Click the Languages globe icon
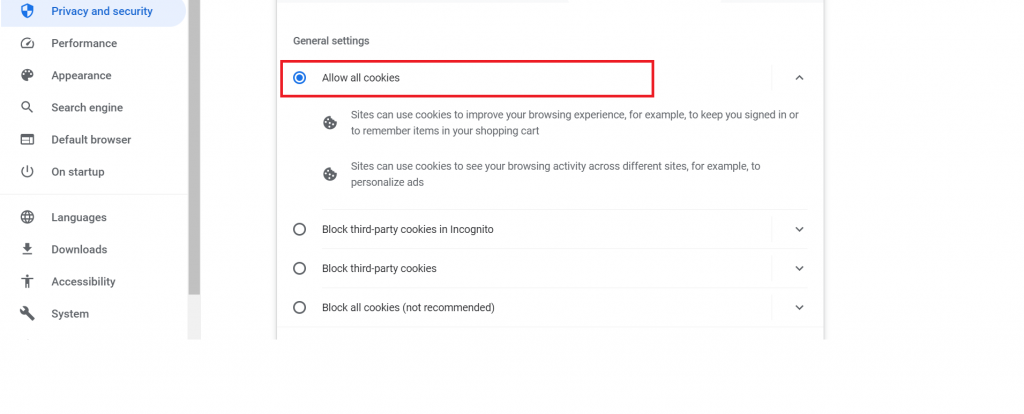Screen dimensions: 1024x414 (28, 217)
